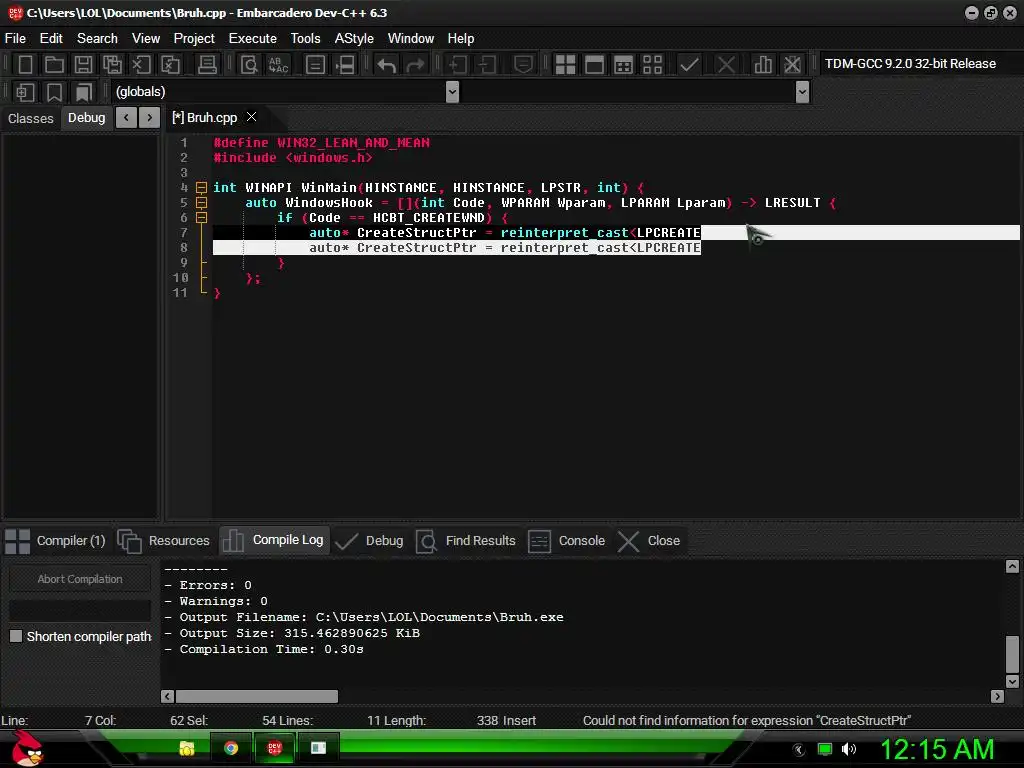Click the Delete Profiling Information icon
This screenshot has width=1024, height=768.
(x=792, y=64)
